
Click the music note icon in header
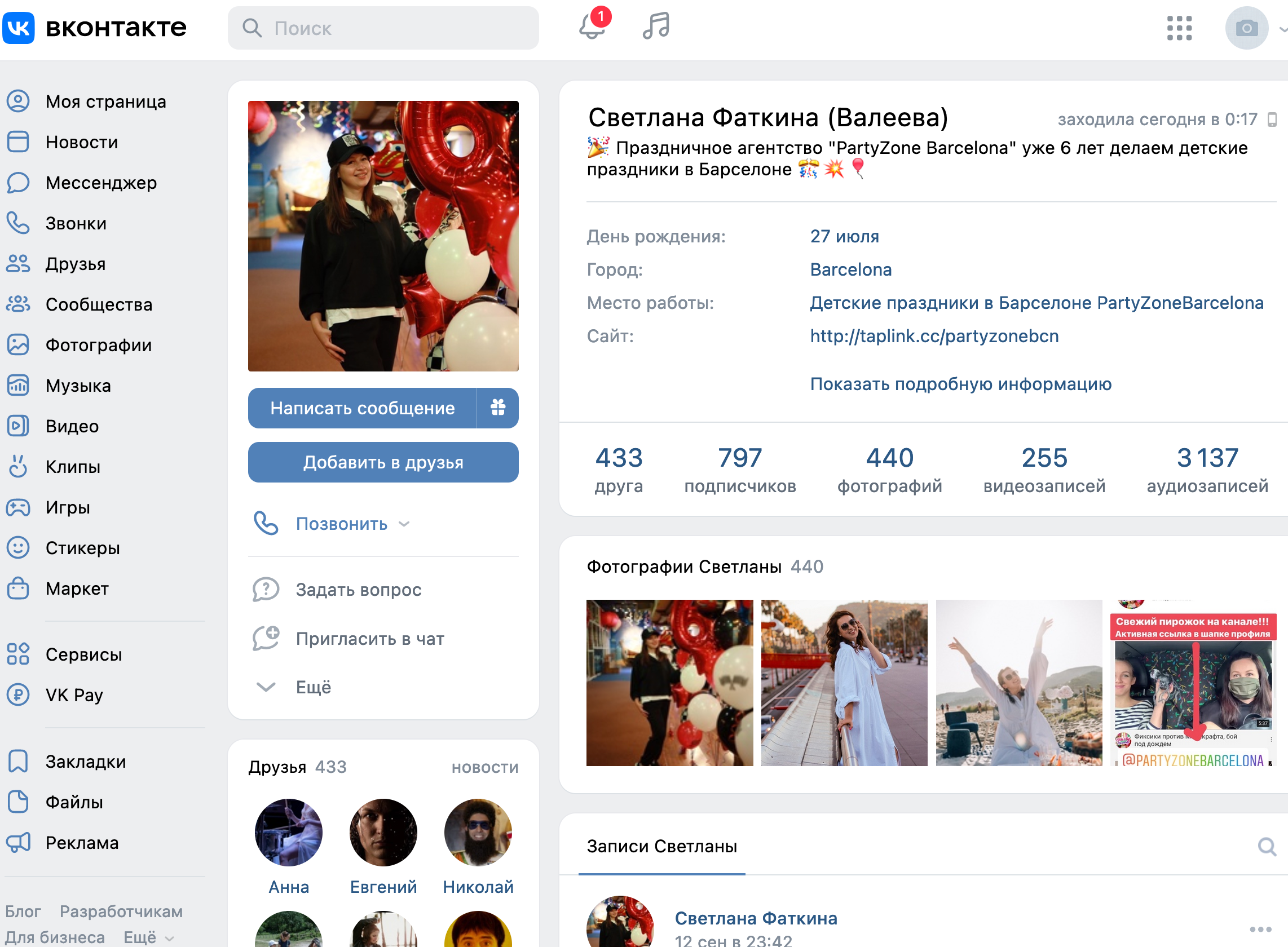click(656, 27)
